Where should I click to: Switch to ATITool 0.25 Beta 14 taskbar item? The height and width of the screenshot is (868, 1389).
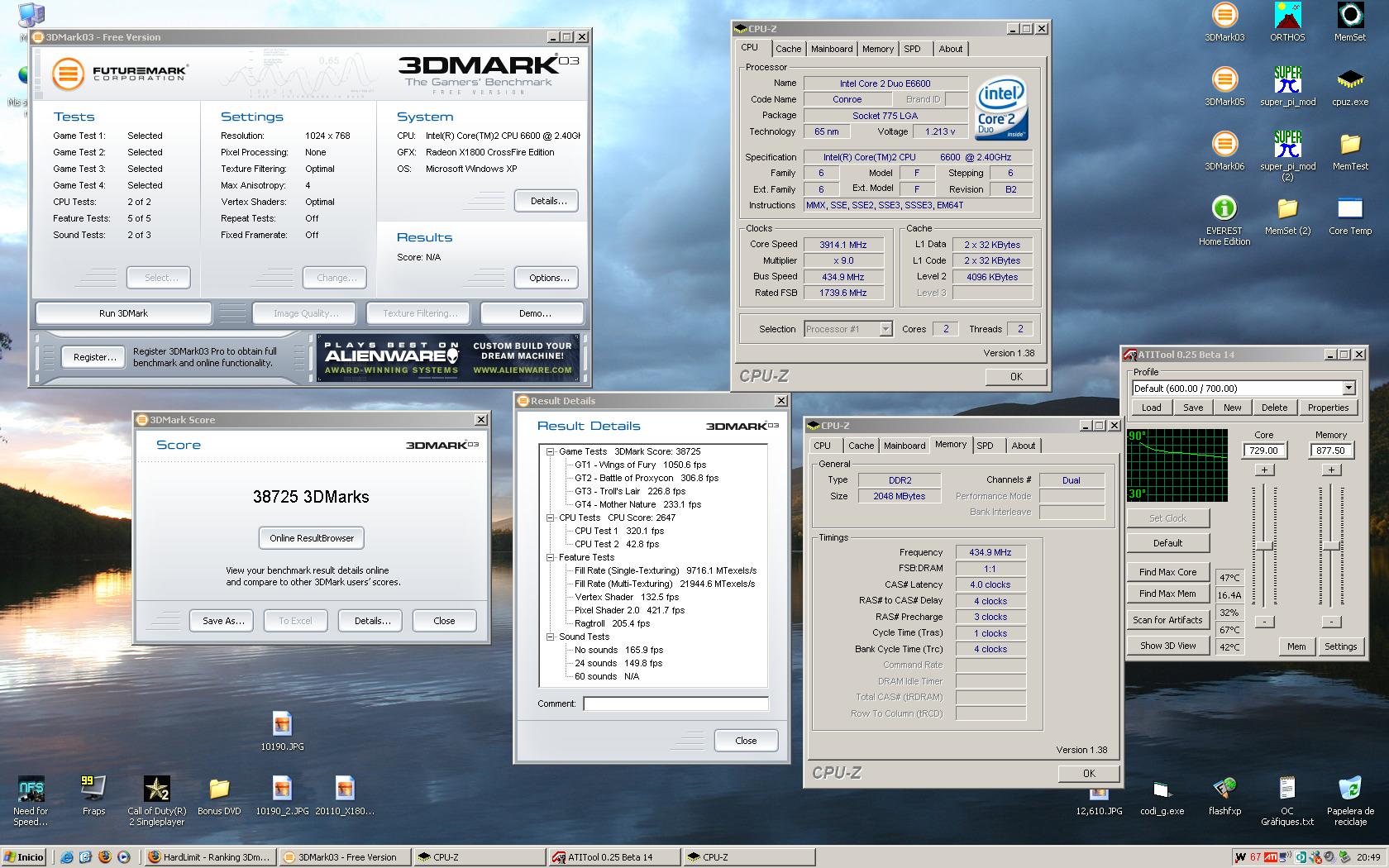(x=613, y=857)
